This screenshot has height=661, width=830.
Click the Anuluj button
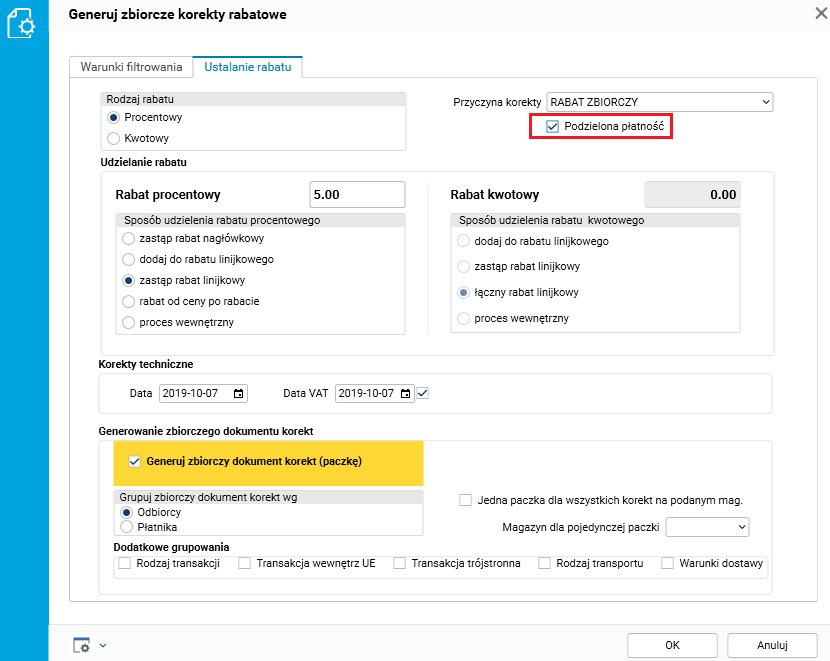pyautogui.click(x=772, y=645)
